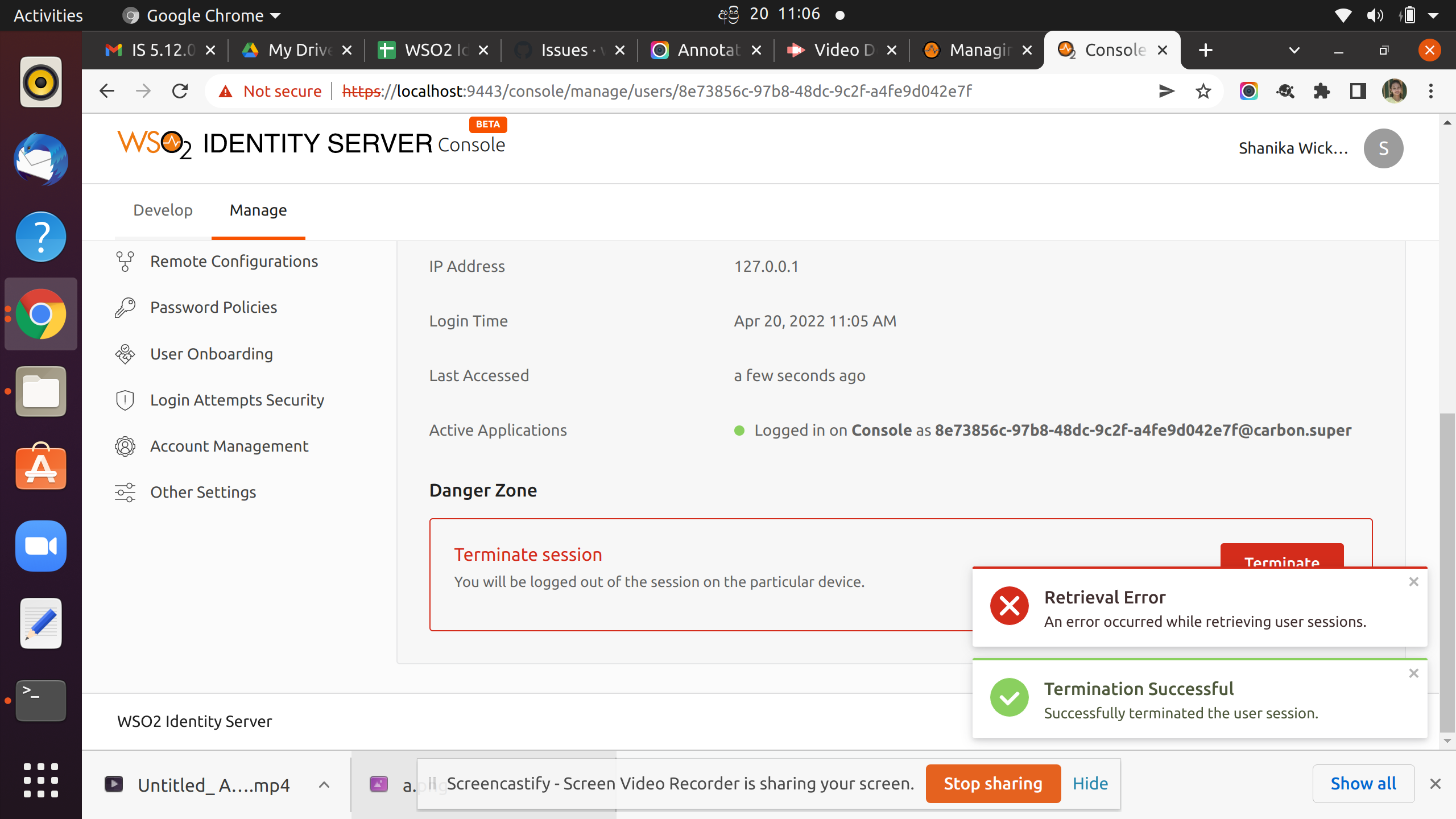Click Stop sharing to end screen recording
The width and height of the screenshot is (1456, 819).
point(993,783)
